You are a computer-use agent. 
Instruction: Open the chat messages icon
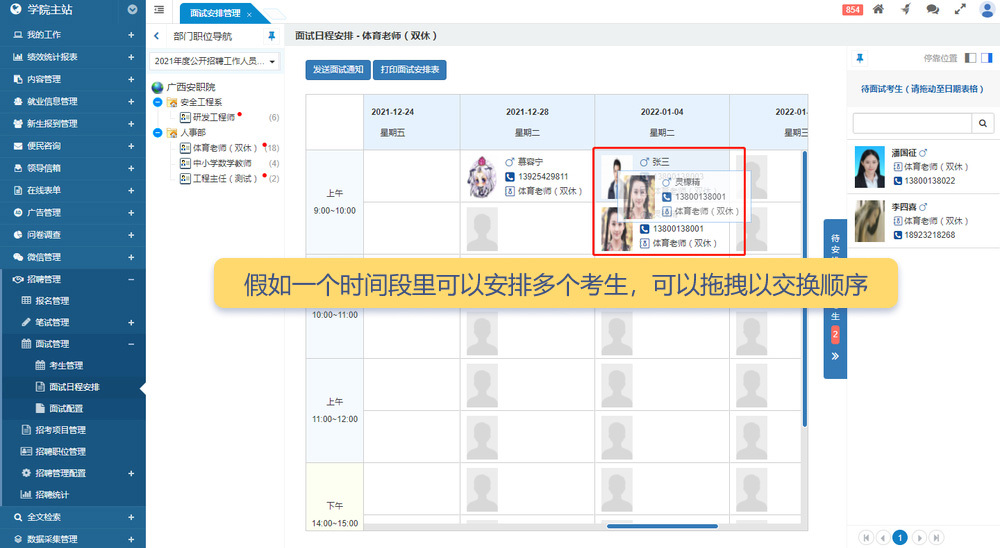[x=932, y=10]
